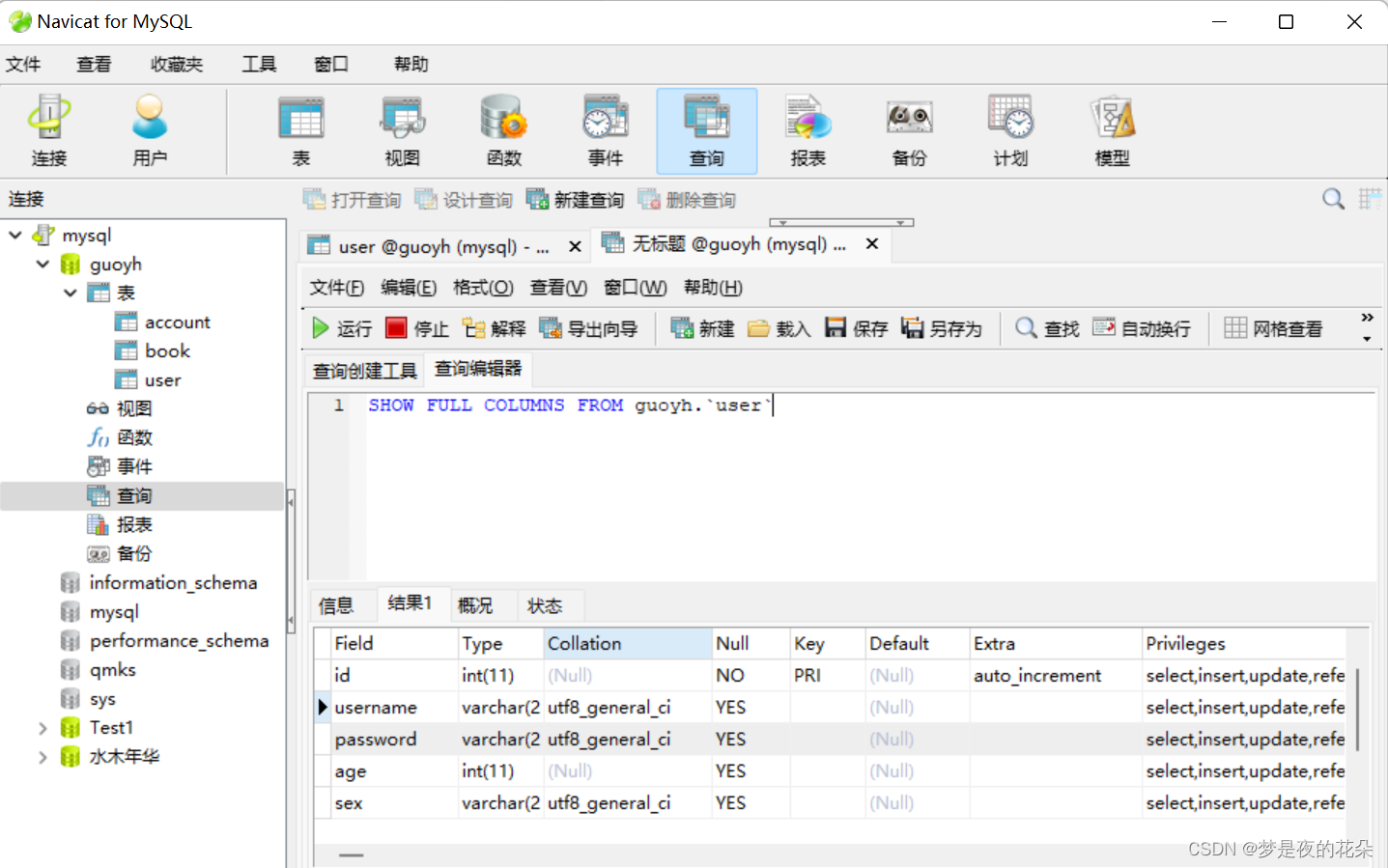Open the 计划 schedule toolbar icon
1388x868 pixels.
pyautogui.click(x=1011, y=131)
